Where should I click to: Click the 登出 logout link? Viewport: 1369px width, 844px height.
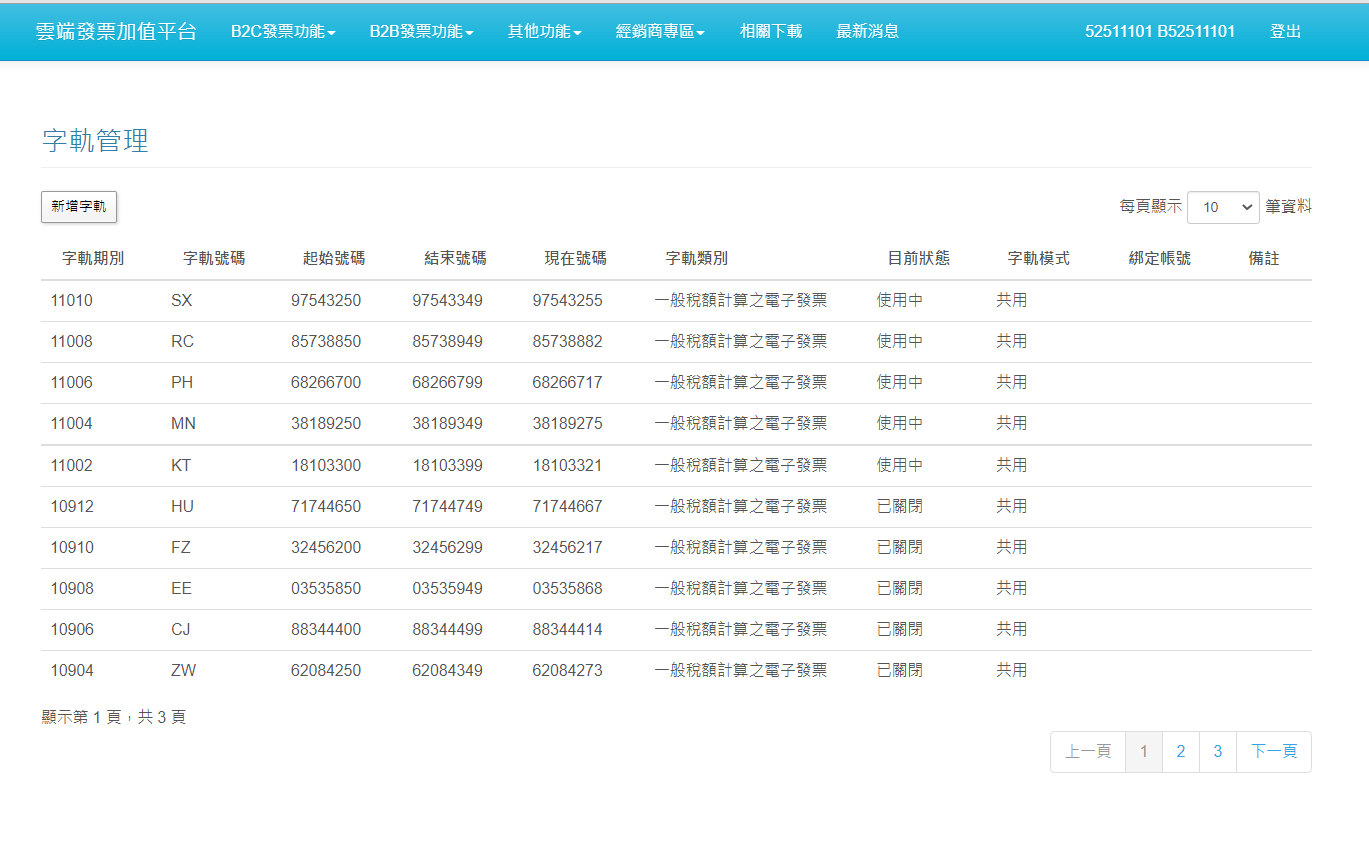[x=1285, y=31]
